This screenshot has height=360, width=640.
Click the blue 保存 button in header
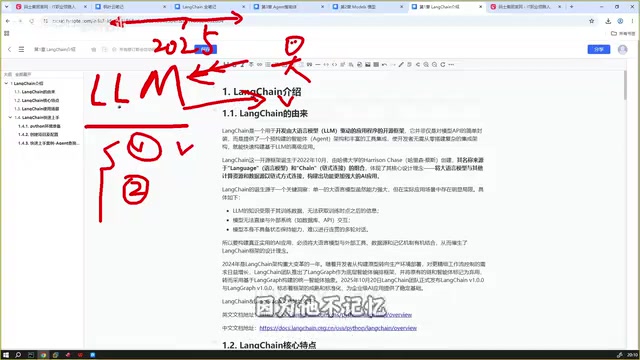pyautogui.click(x=205, y=49)
